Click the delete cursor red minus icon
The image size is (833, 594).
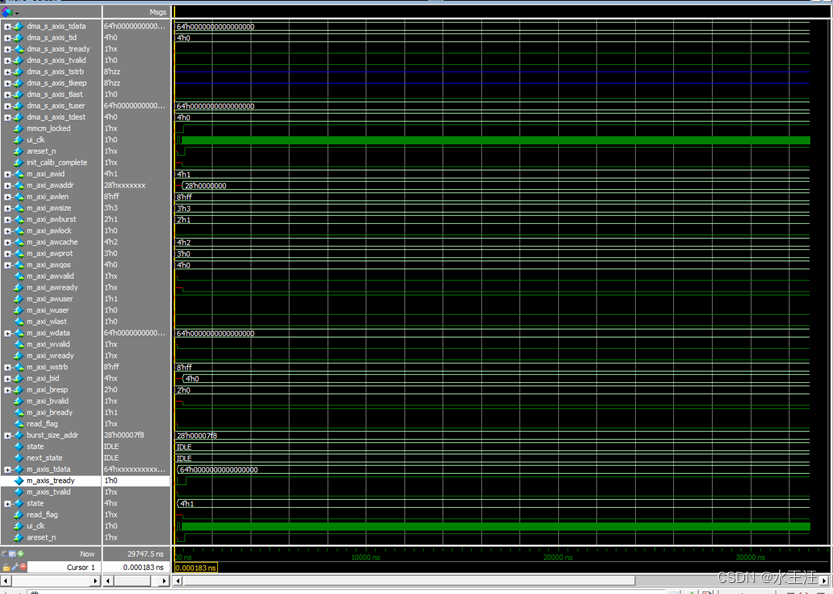pos(23,566)
